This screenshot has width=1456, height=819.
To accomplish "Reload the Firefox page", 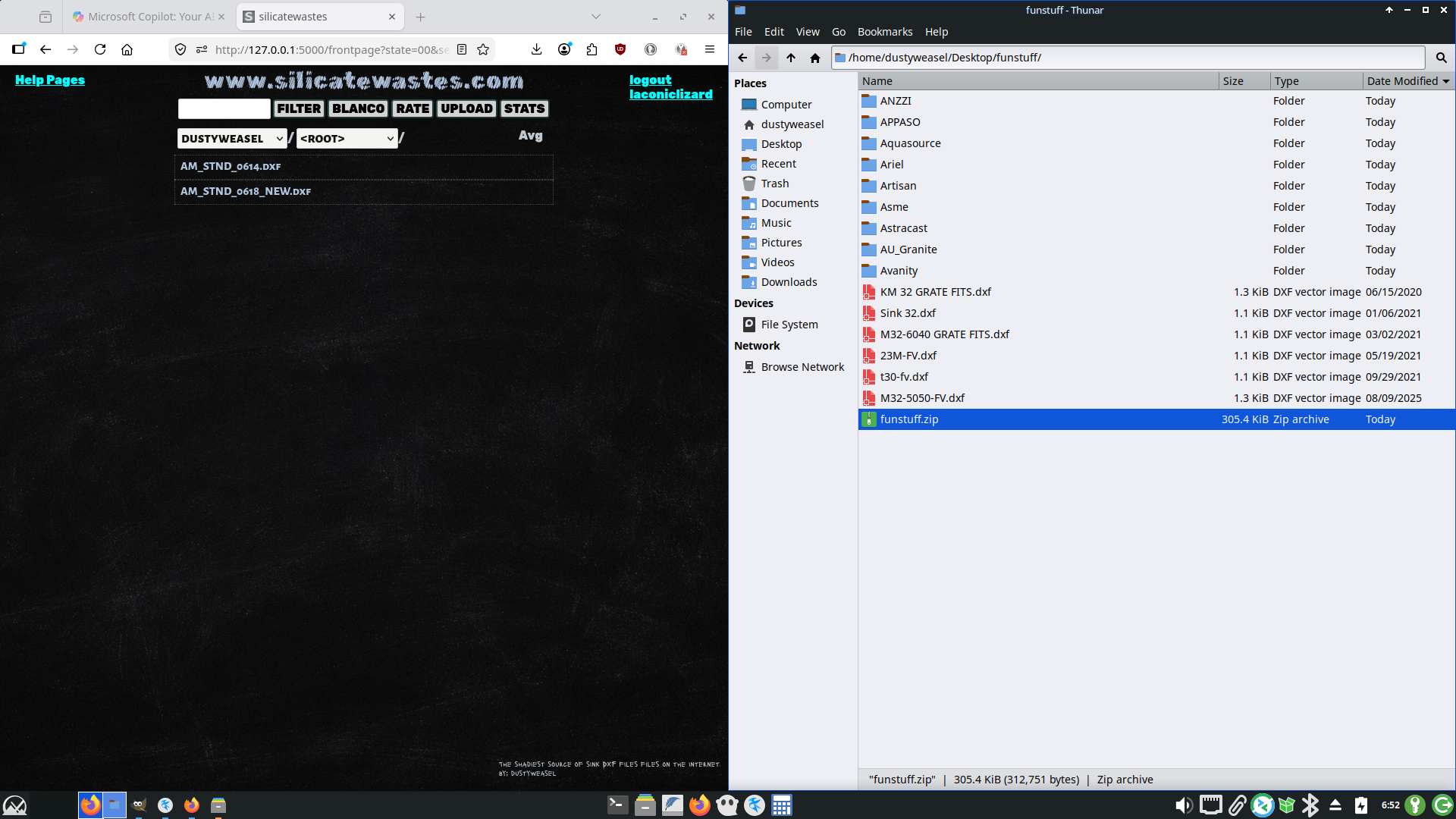I will (100, 49).
